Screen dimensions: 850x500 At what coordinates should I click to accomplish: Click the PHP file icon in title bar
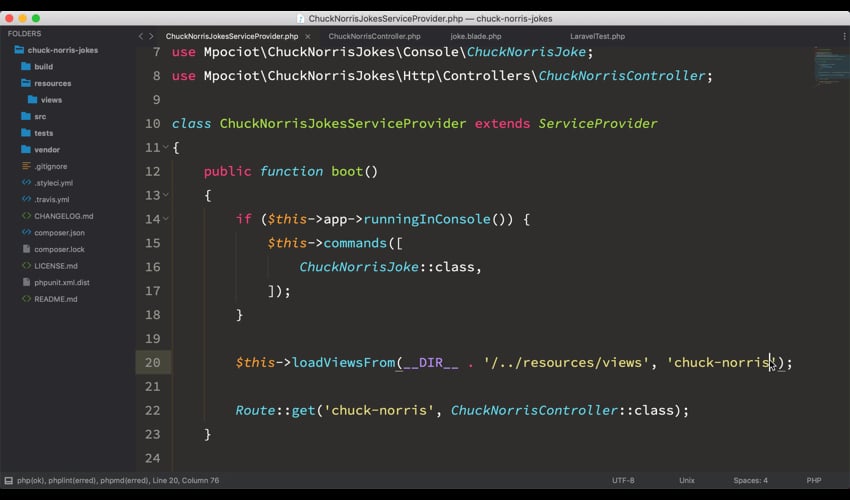(300, 18)
